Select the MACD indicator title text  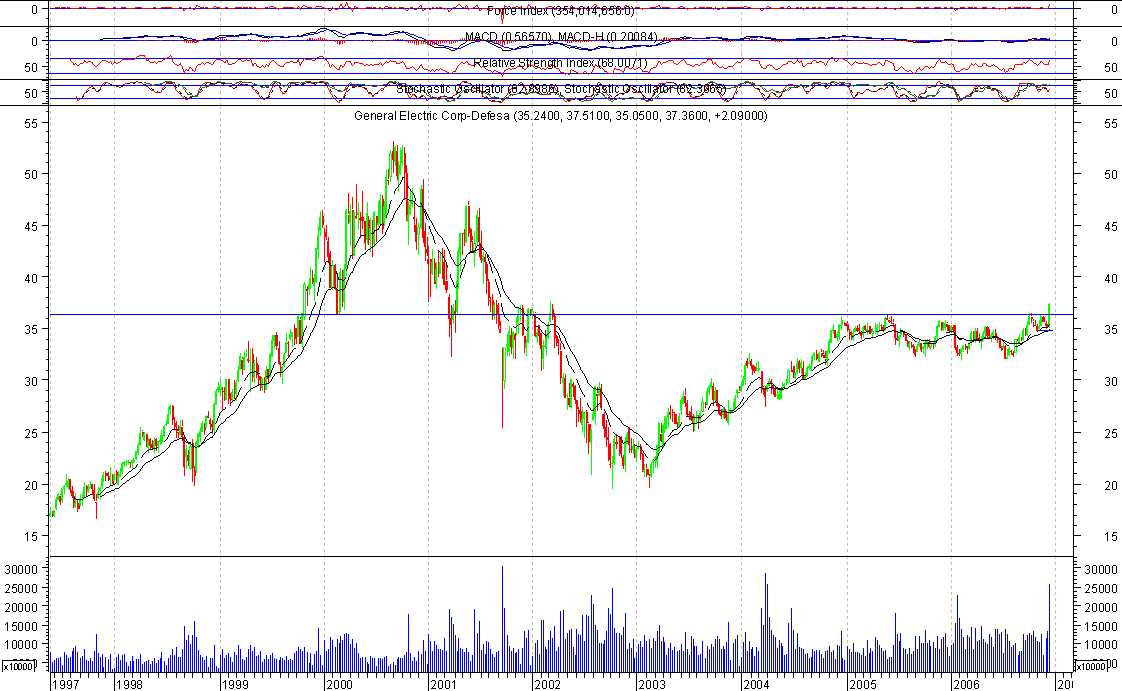[560, 38]
